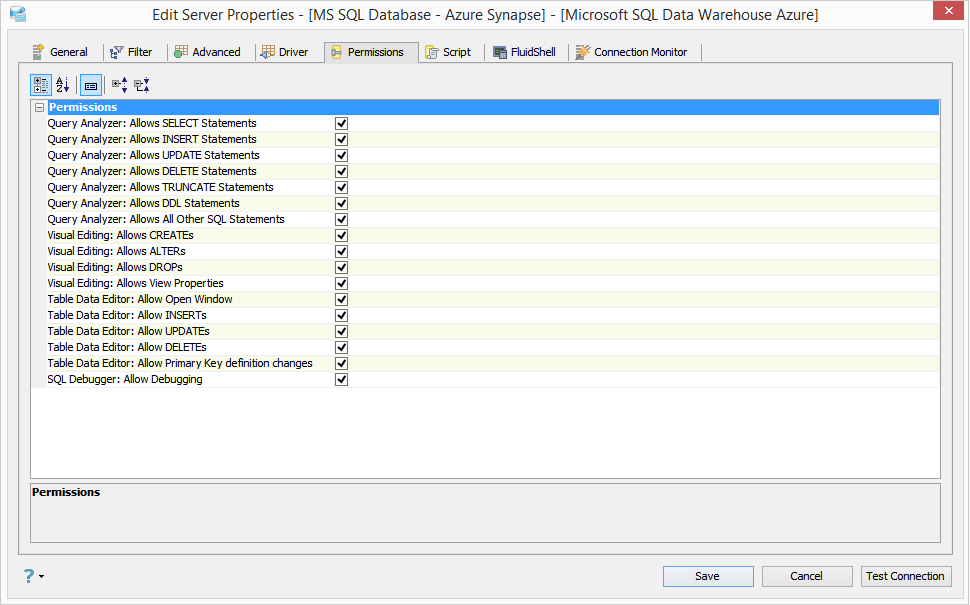
Task: Toggle Visual Editing Allows DROPs checkbox
Action: (341, 267)
